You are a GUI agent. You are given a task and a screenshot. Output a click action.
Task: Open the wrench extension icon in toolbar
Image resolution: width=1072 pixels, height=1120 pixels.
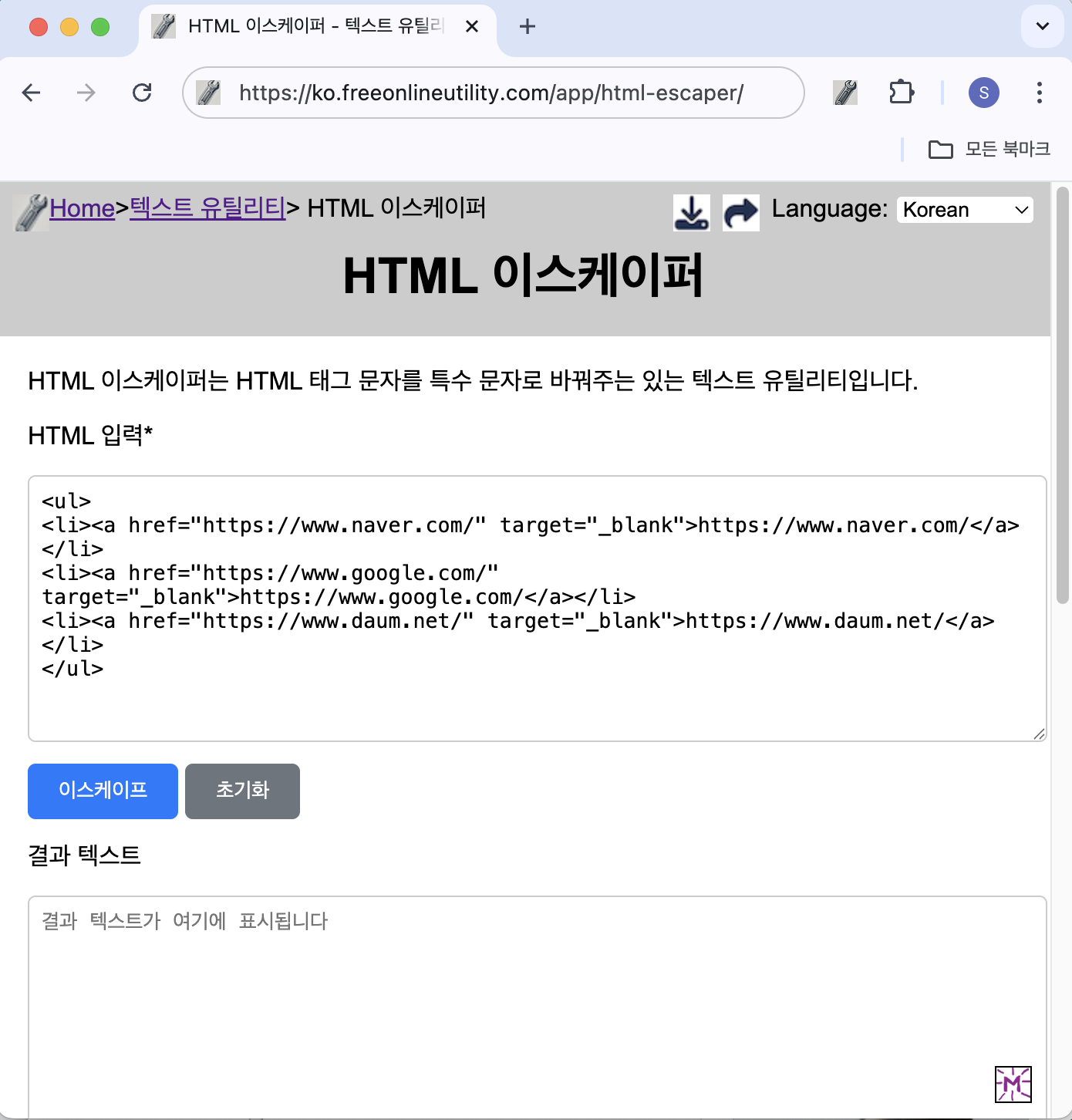pyautogui.click(x=846, y=93)
